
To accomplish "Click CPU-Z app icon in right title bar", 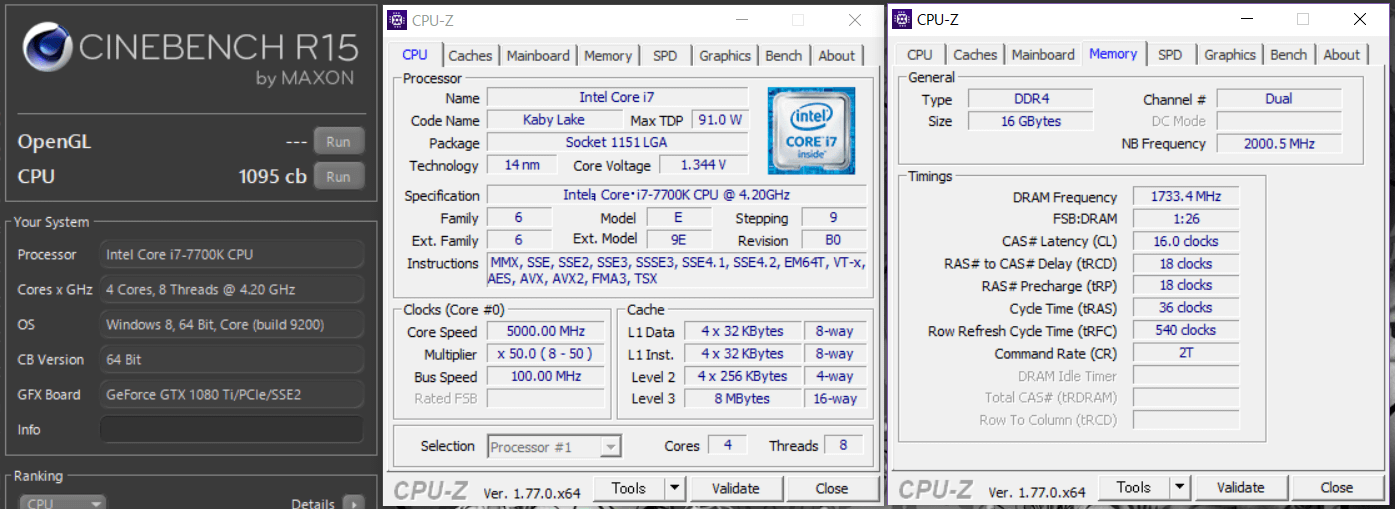I will coord(902,19).
